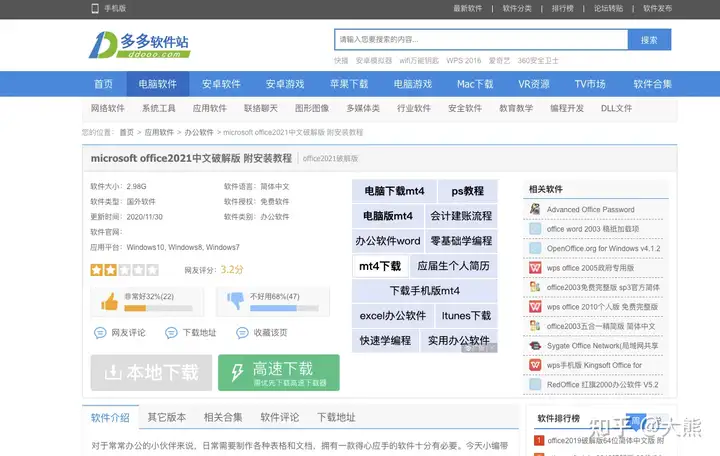This screenshot has width=720, height=456.
Task: Click the rank 1 badge in 软件排行榜
Action: [539, 440]
